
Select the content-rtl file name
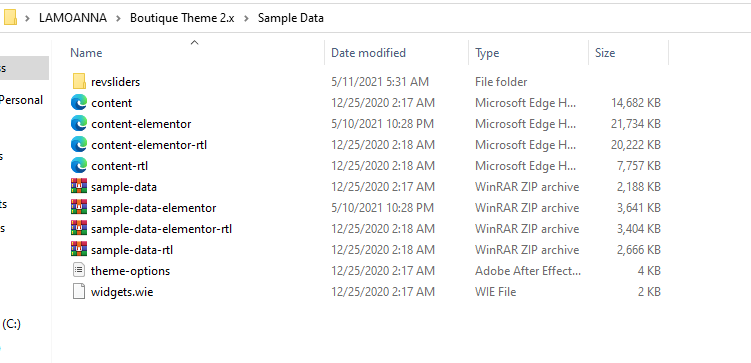tap(119, 166)
